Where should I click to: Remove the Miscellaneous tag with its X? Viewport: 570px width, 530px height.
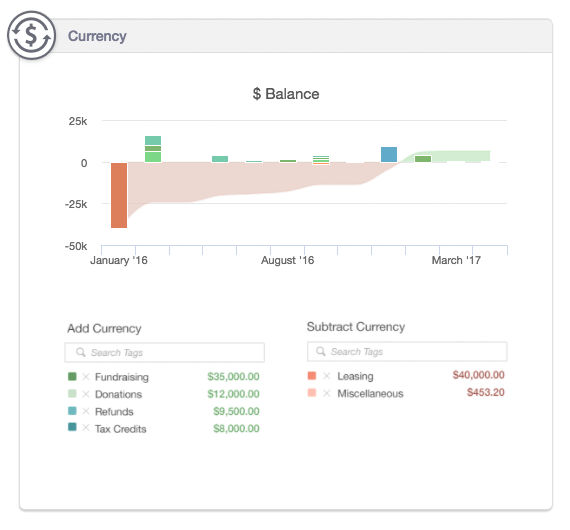point(327,393)
